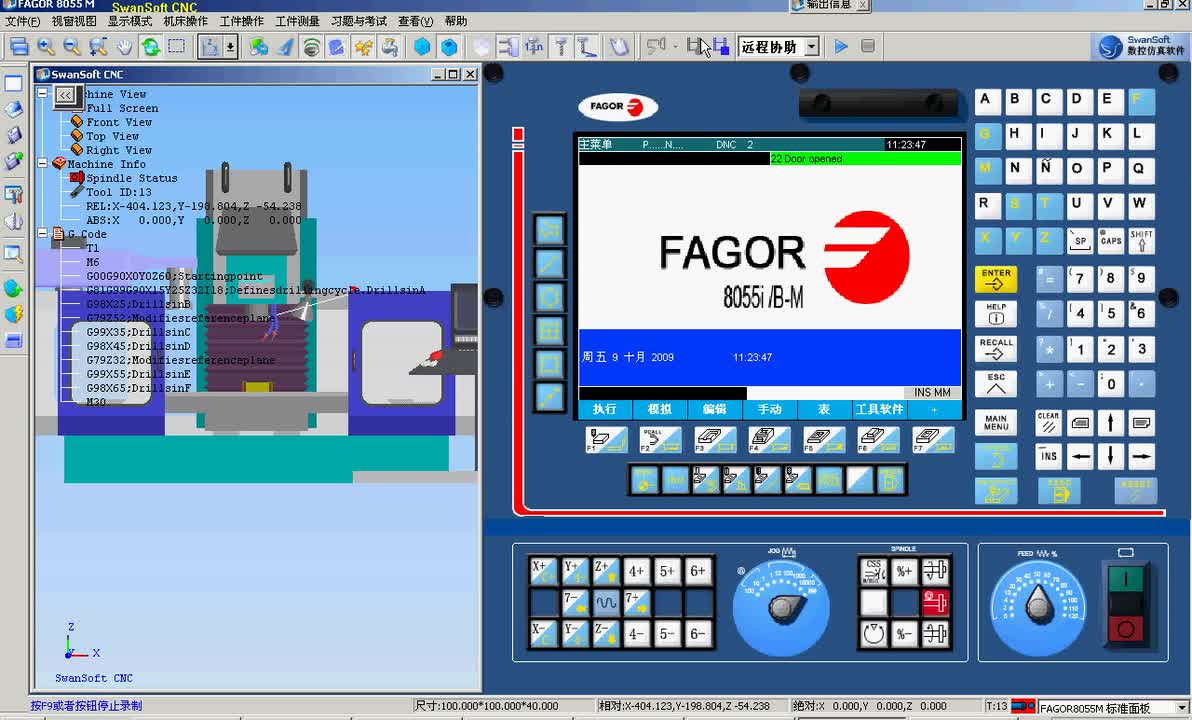Click the red spindle stop key

[x=935, y=602]
